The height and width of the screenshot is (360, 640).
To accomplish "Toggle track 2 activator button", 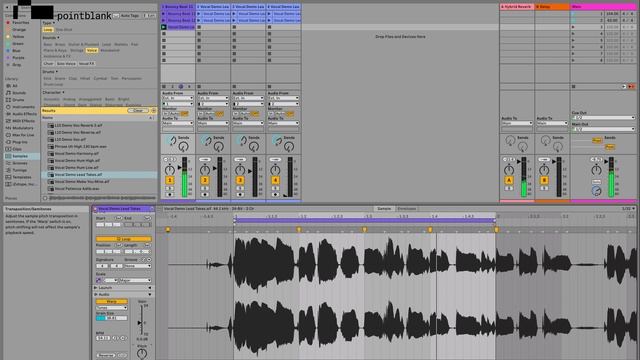I will (x=205, y=180).
